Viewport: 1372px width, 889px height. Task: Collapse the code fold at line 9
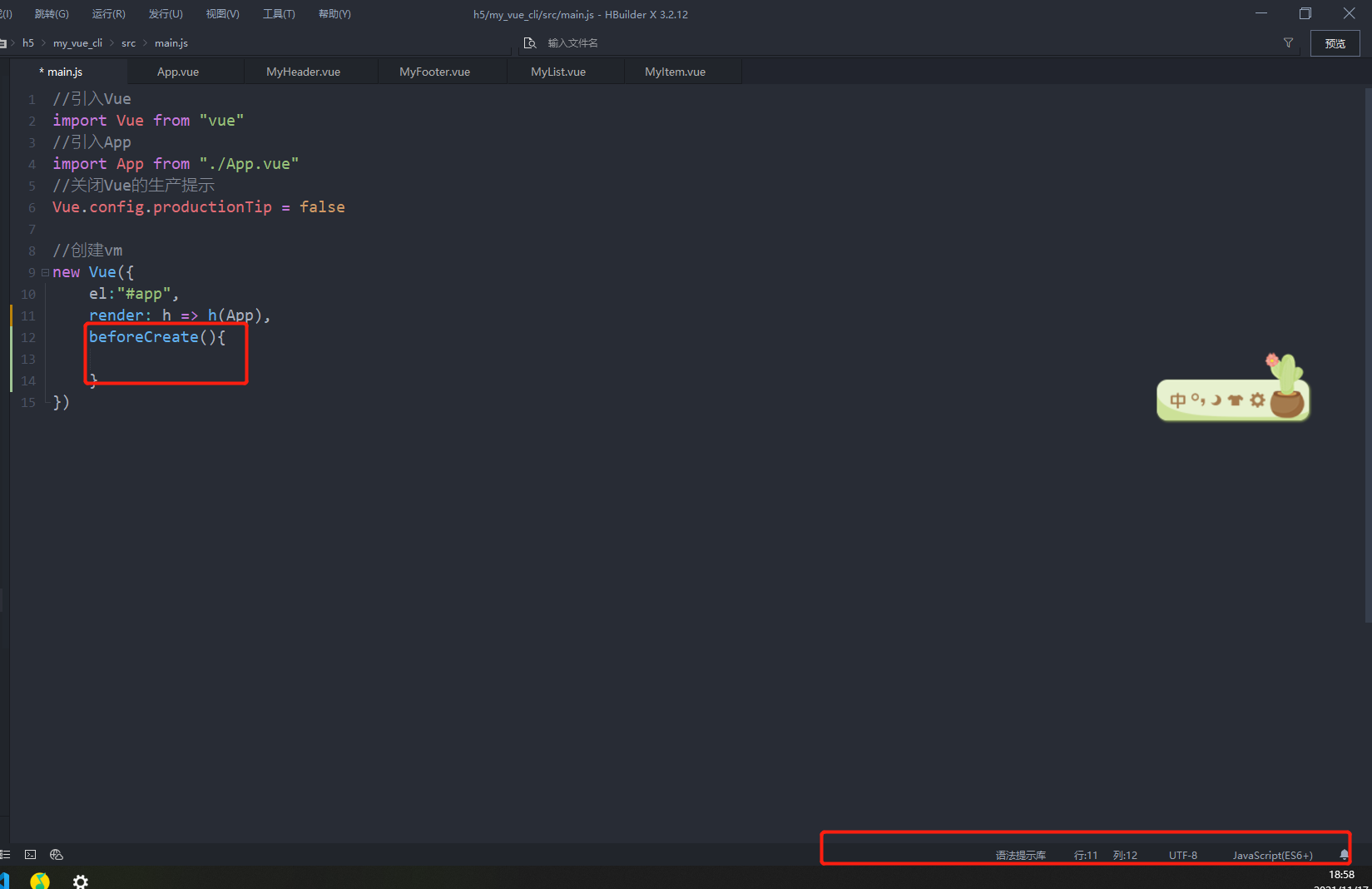45,272
